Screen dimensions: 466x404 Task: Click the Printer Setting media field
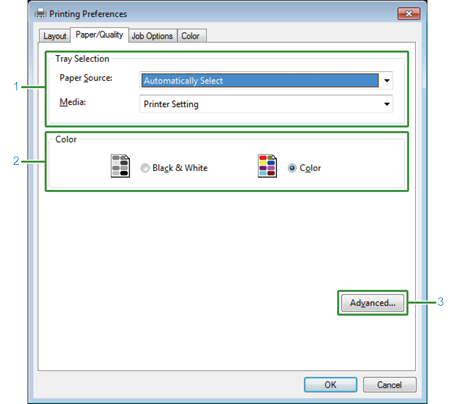click(266, 104)
